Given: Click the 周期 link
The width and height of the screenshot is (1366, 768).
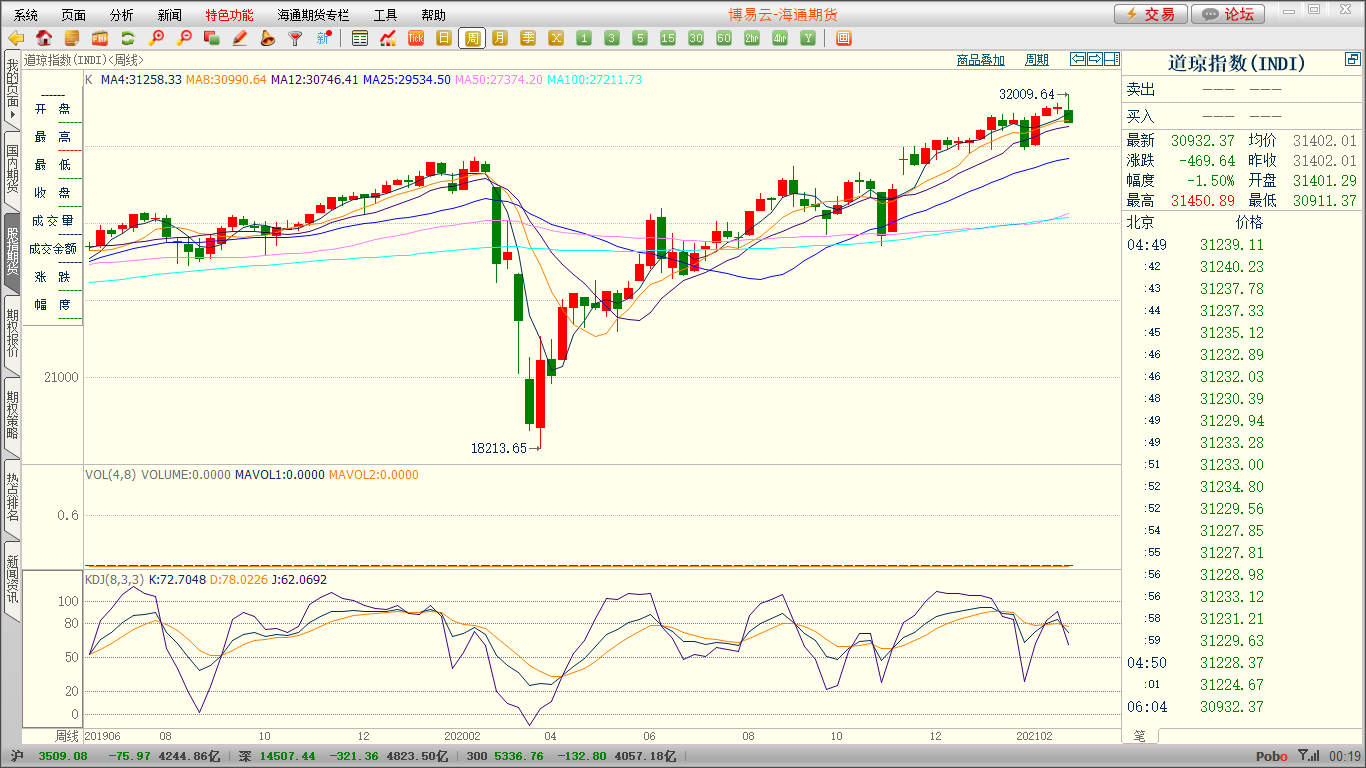Looking at the screenshot, I should coord(1037,60).
